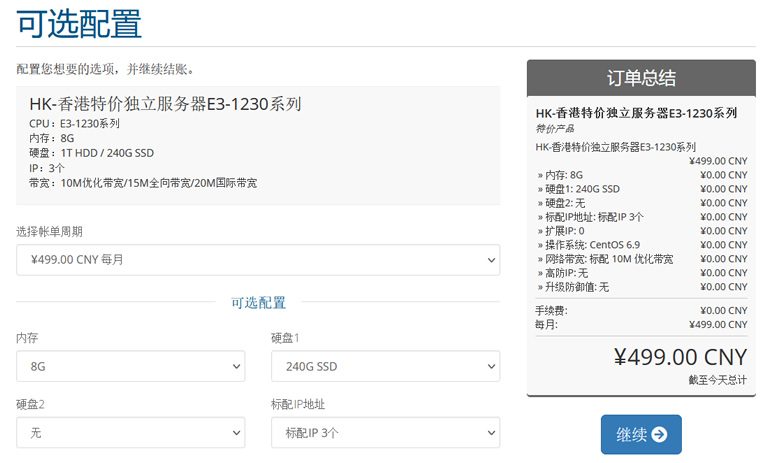Click the 特价产品 label in the order summary

555,129
